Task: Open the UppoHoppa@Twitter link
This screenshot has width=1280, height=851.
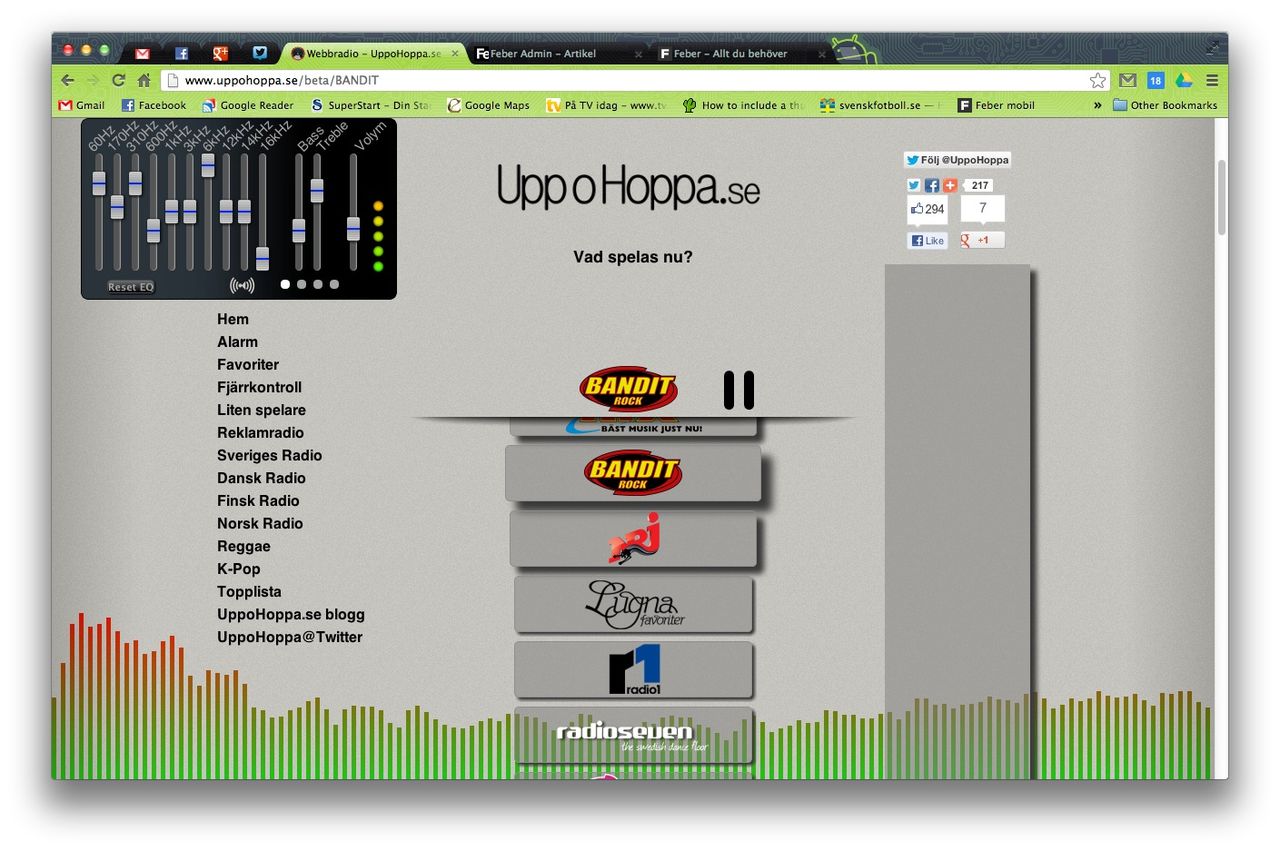Action: pos(290,637)
